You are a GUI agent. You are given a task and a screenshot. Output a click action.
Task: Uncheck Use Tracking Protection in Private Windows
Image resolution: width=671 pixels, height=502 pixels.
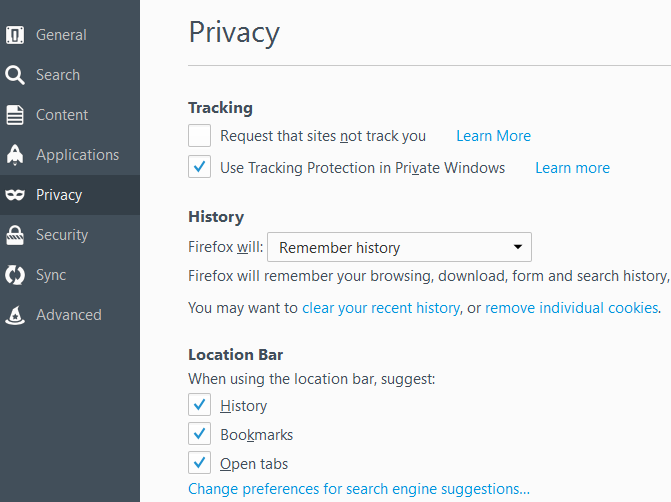click(x=199, y=167)
